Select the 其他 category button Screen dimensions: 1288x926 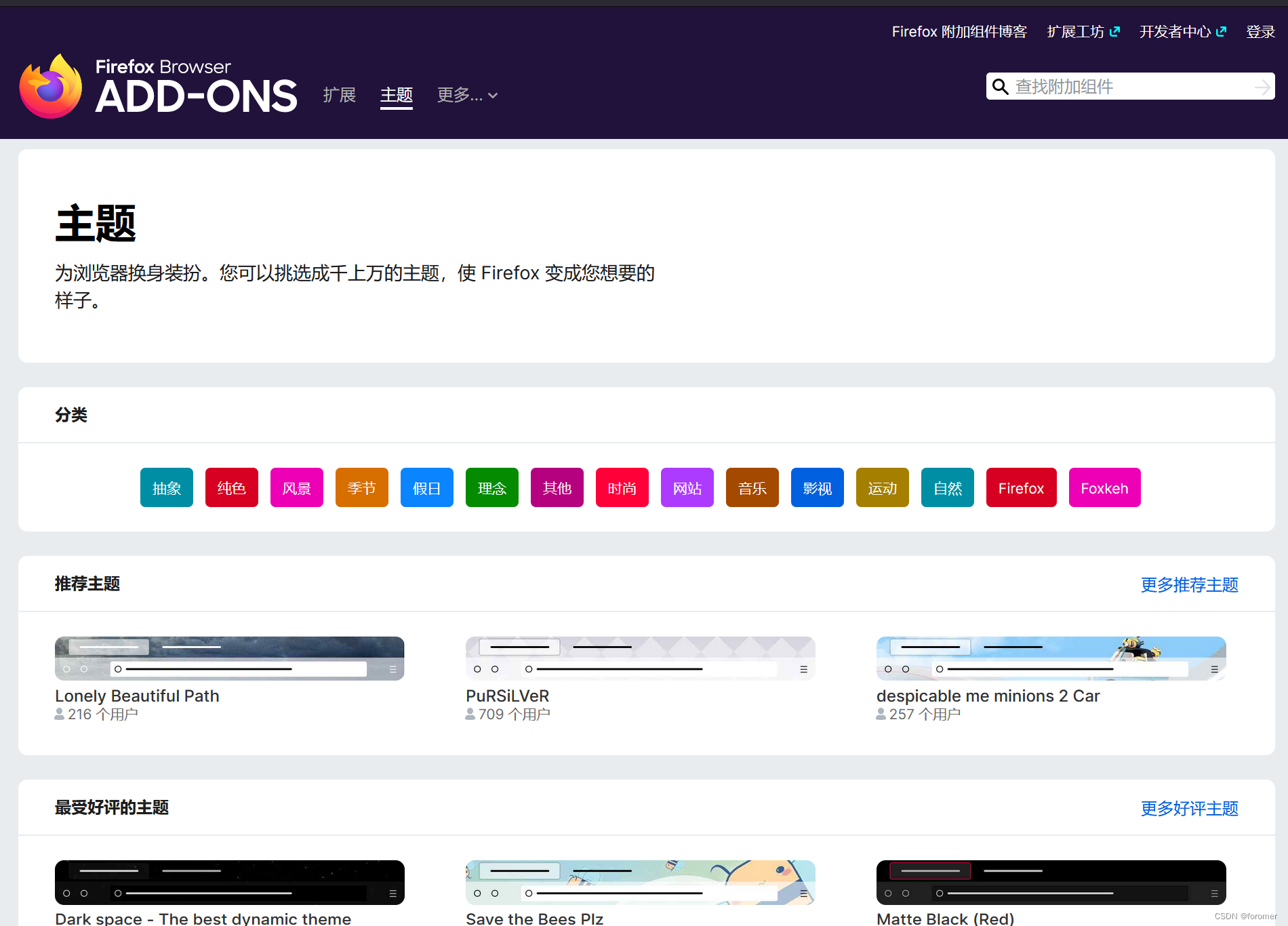(557, 487)
